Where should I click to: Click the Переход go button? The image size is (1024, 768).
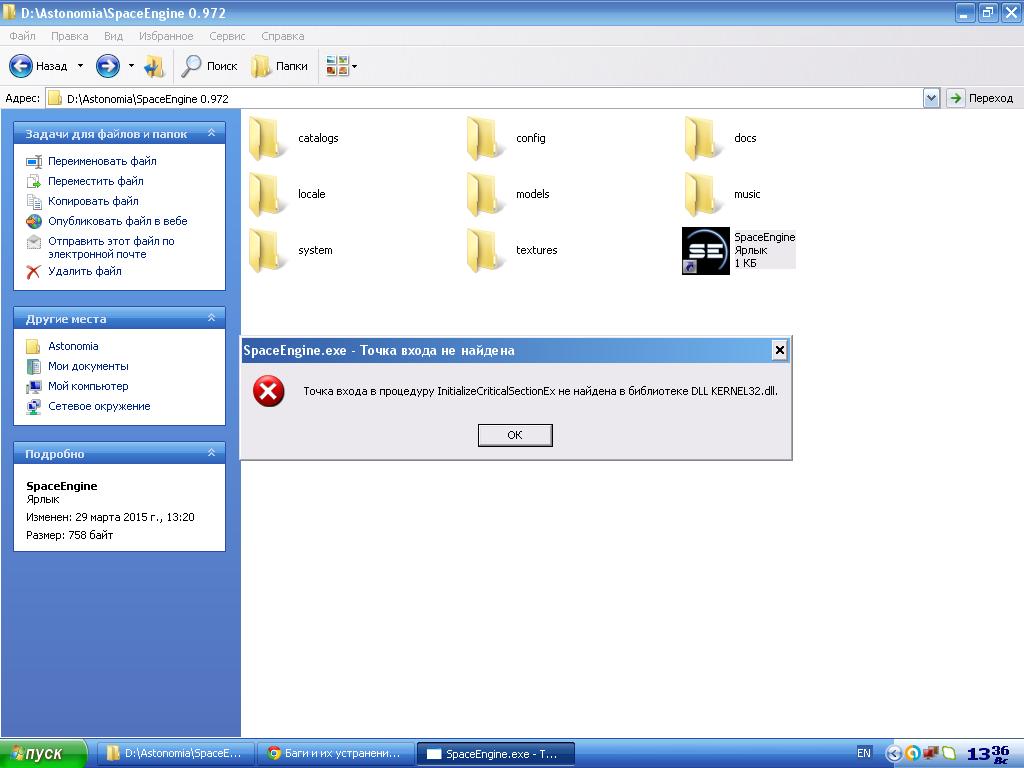pyautogui.click(x=981, y=99)
